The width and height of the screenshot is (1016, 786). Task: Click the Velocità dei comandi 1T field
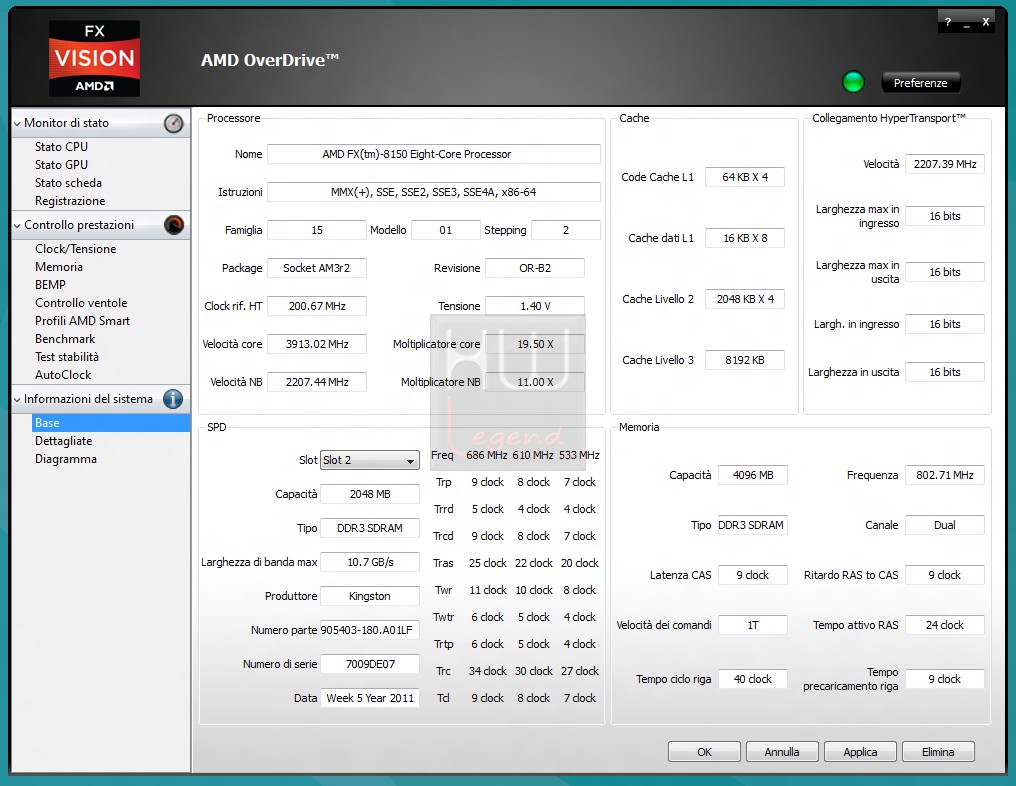point(752,625)
